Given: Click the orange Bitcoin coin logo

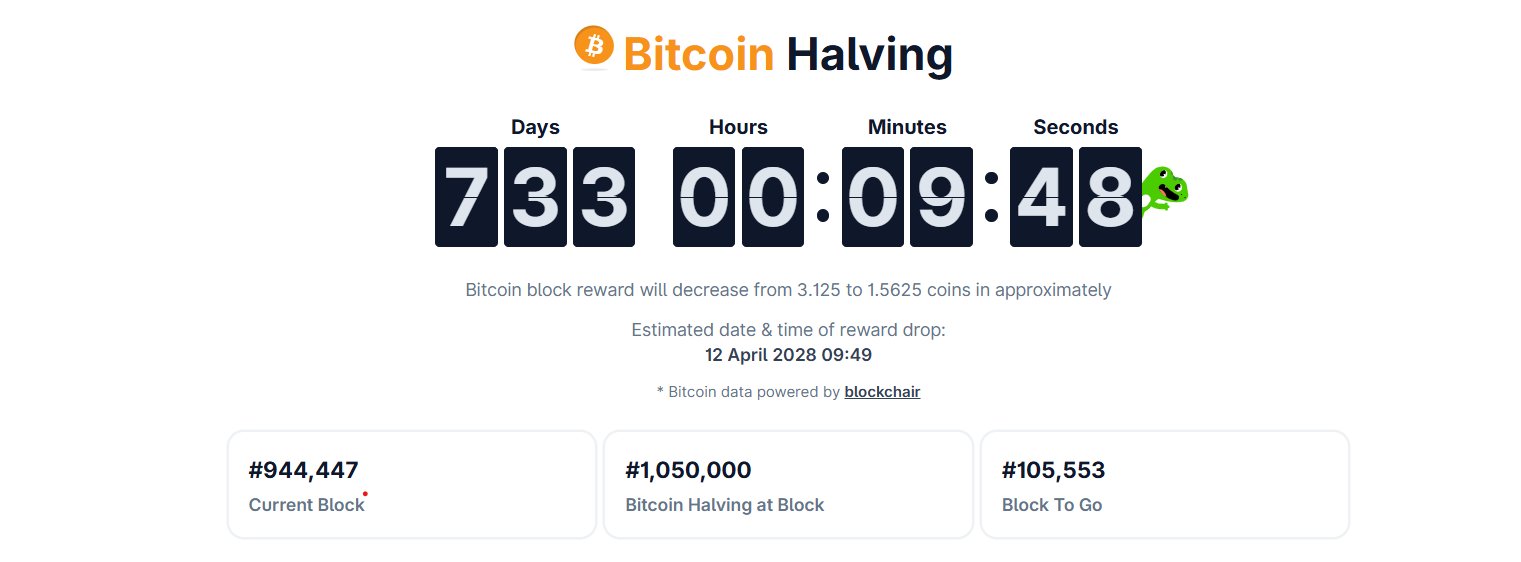Looking at the screenshot, I should pos(594,46).
